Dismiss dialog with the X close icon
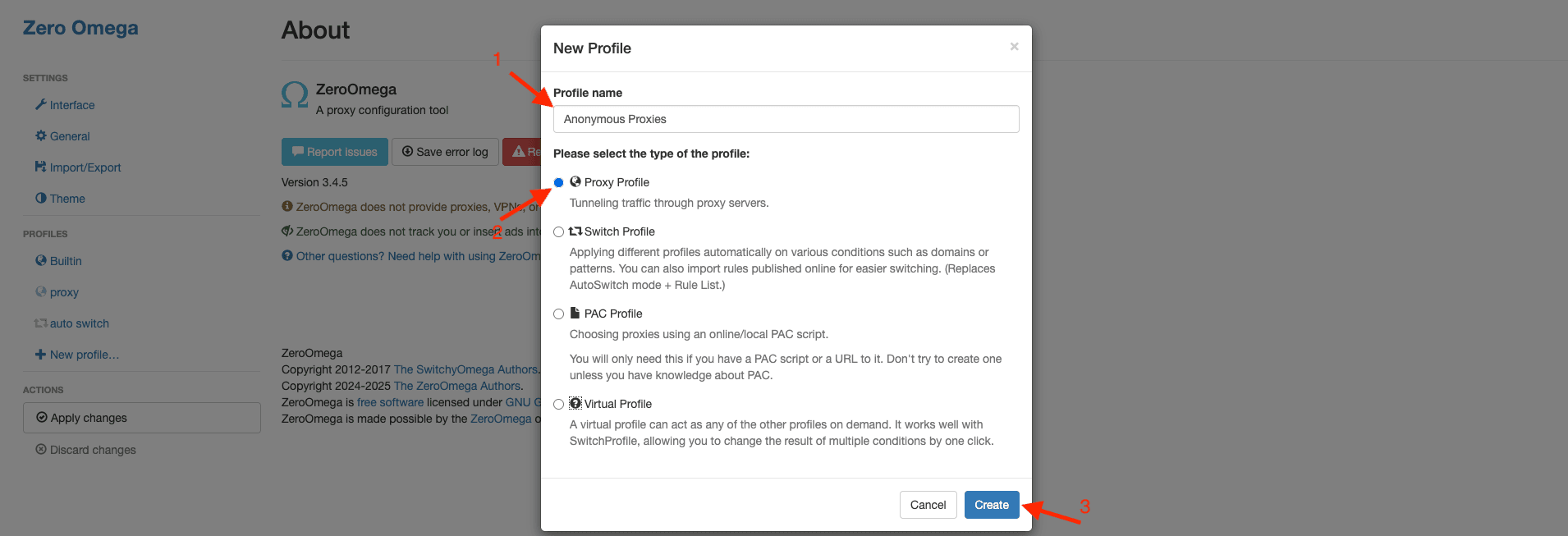The height and width of the screenshot is (536, 1568). [x=1014, y=47]
